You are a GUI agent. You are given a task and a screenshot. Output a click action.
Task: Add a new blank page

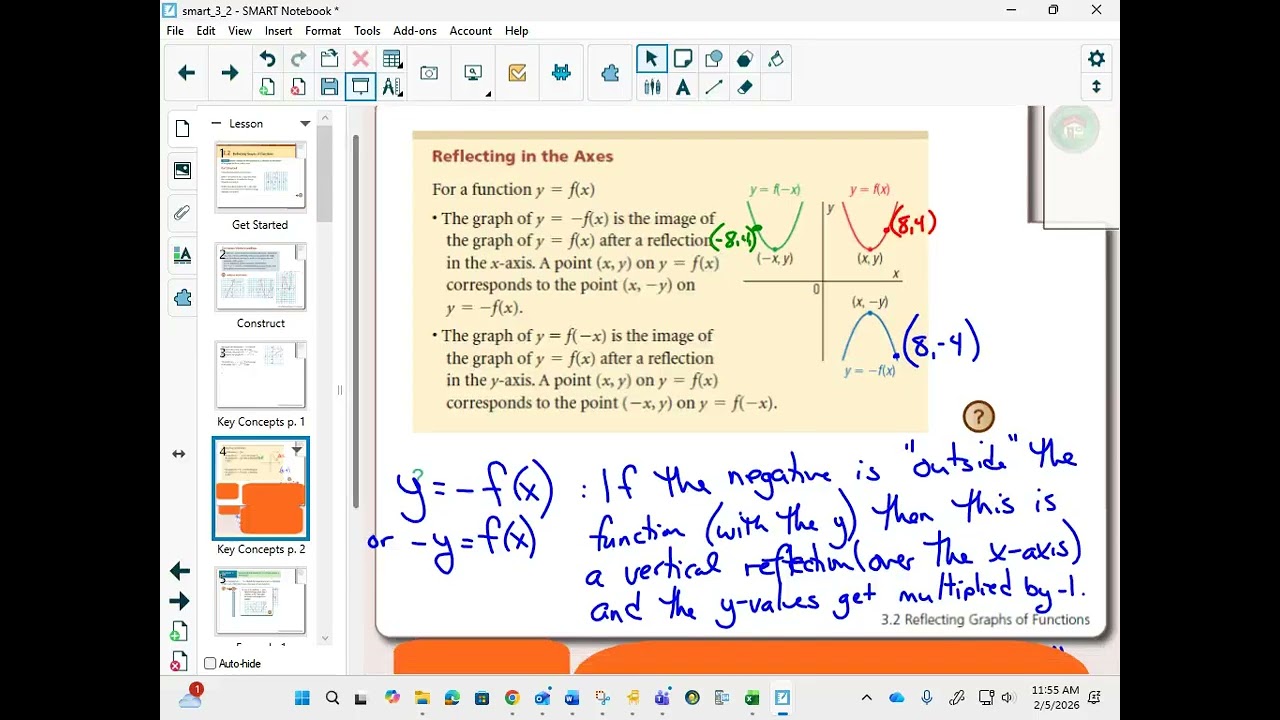pos(267,87)
